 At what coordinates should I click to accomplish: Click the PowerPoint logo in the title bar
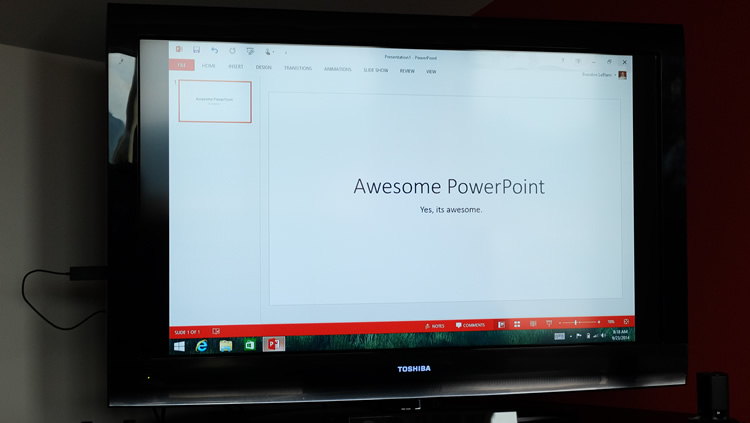pyautogui.click(x=179, y=49)
